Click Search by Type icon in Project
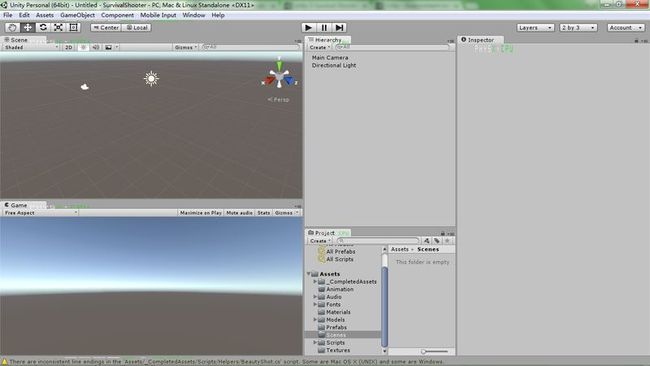Viewport: 650px width, 366px height. (x=427, y=241)
